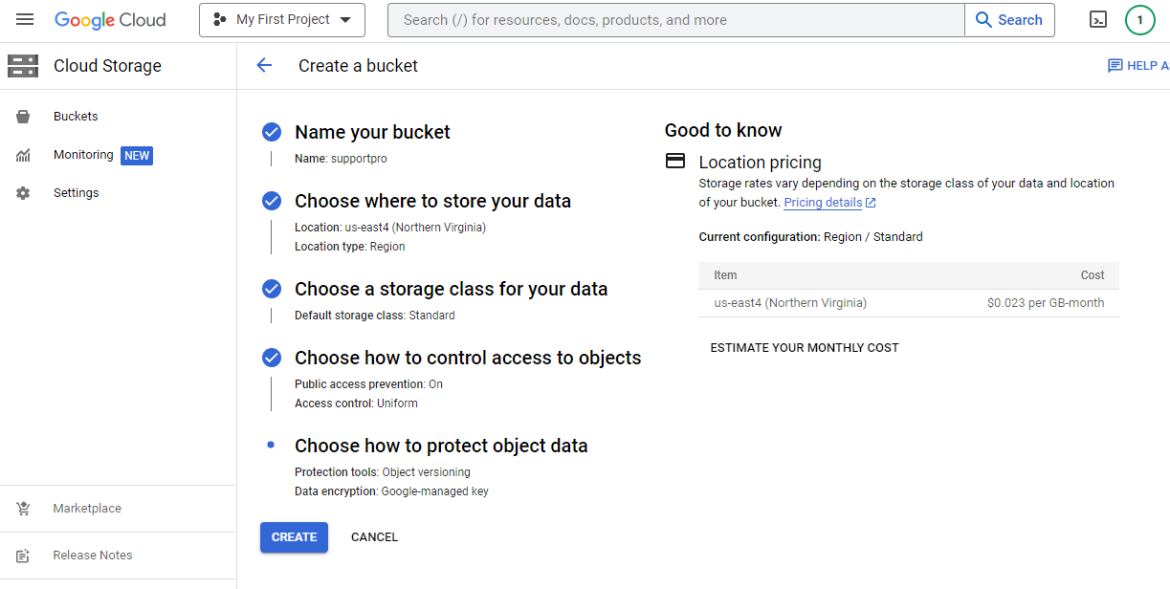1170x589 pixels.
Task: Open the My First Project picker
Action: [281, 19]
